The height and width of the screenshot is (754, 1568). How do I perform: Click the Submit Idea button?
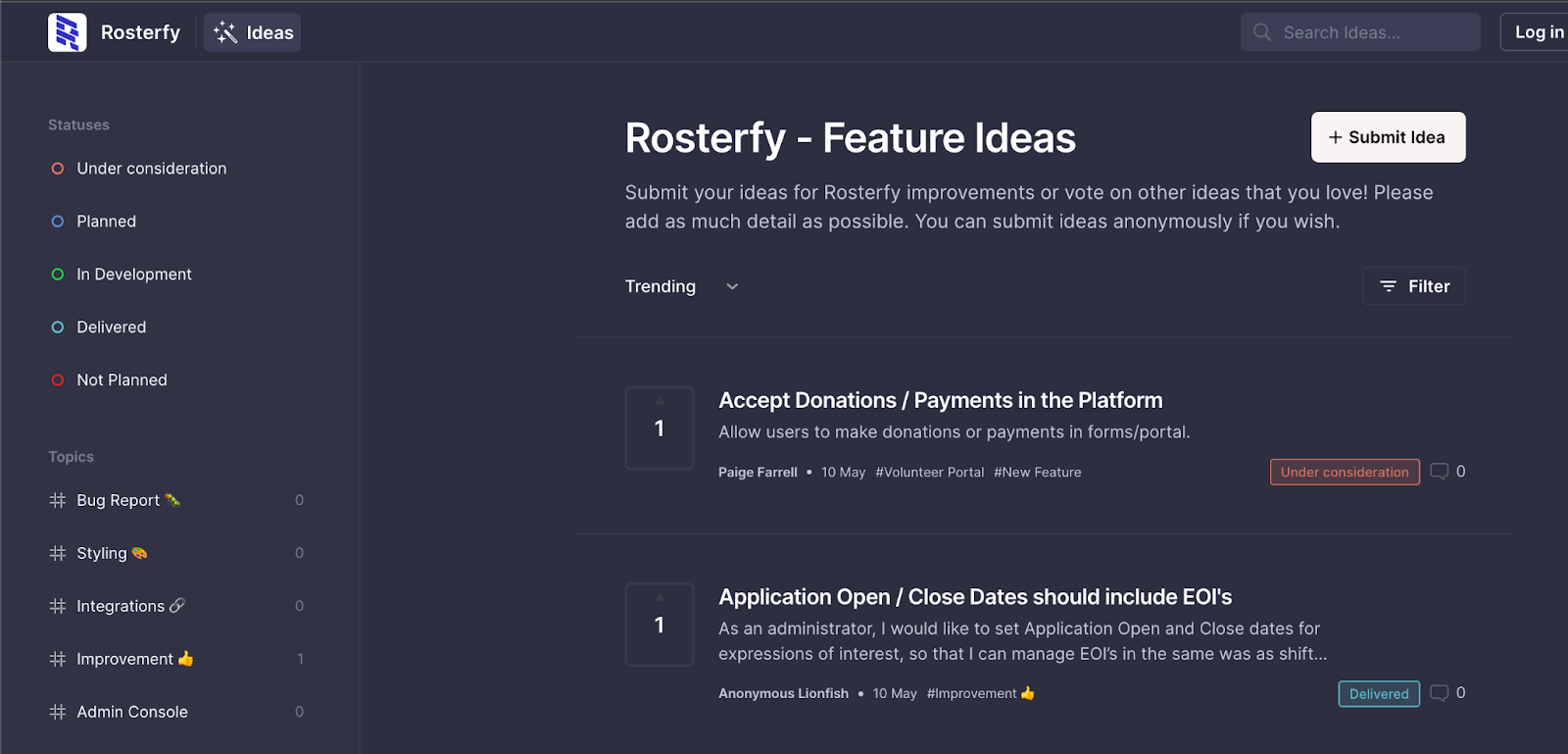1388,137
